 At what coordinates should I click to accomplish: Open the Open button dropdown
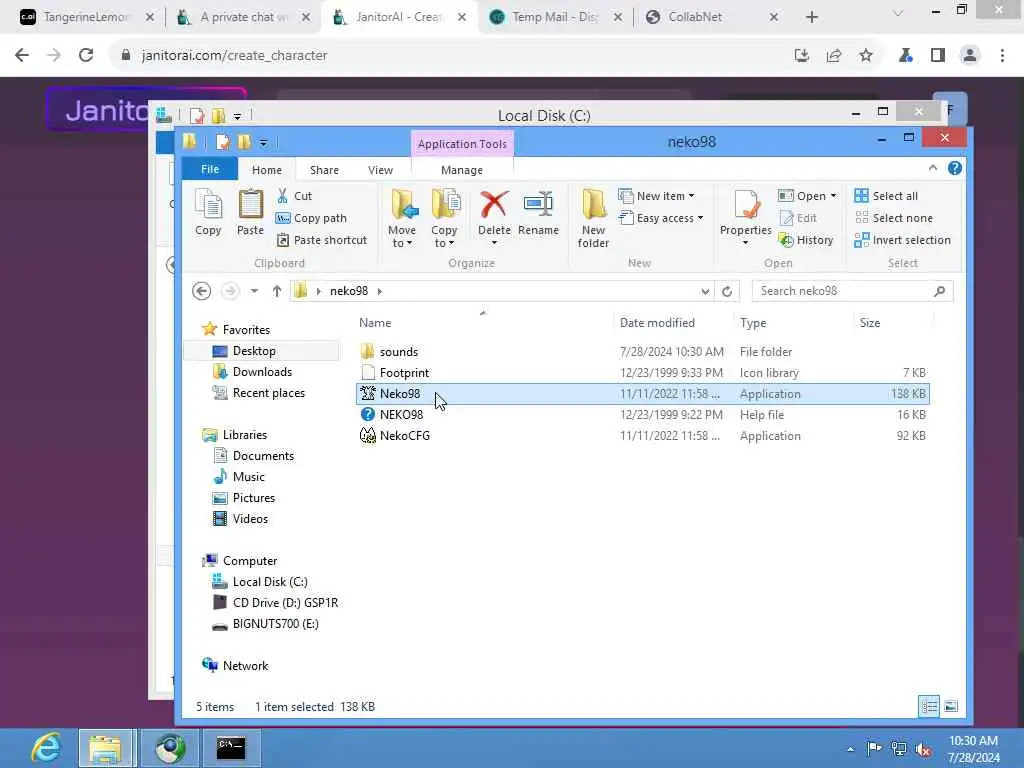[x=833, y=196]
